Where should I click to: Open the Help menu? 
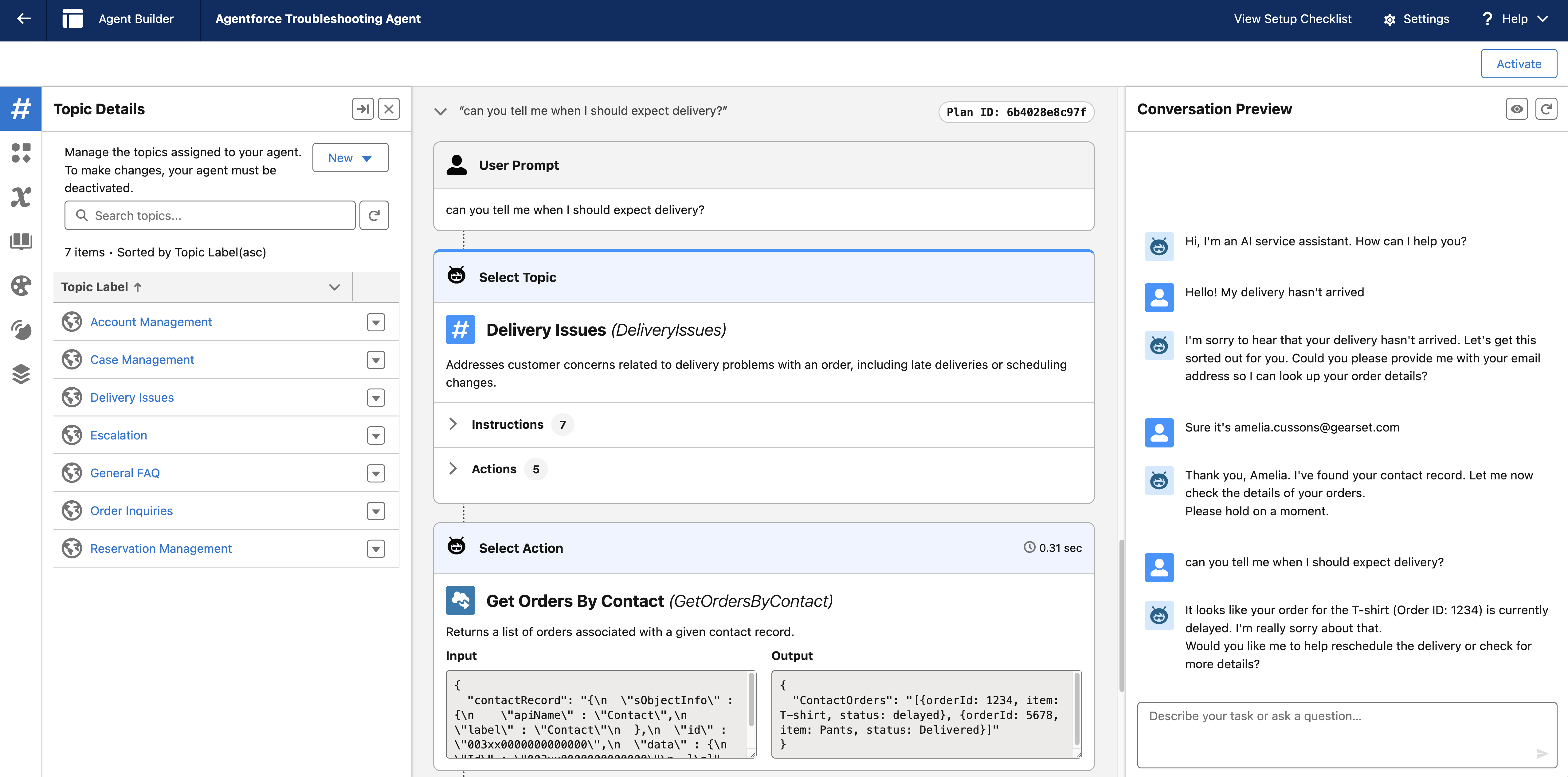(x=1515, y=19)
